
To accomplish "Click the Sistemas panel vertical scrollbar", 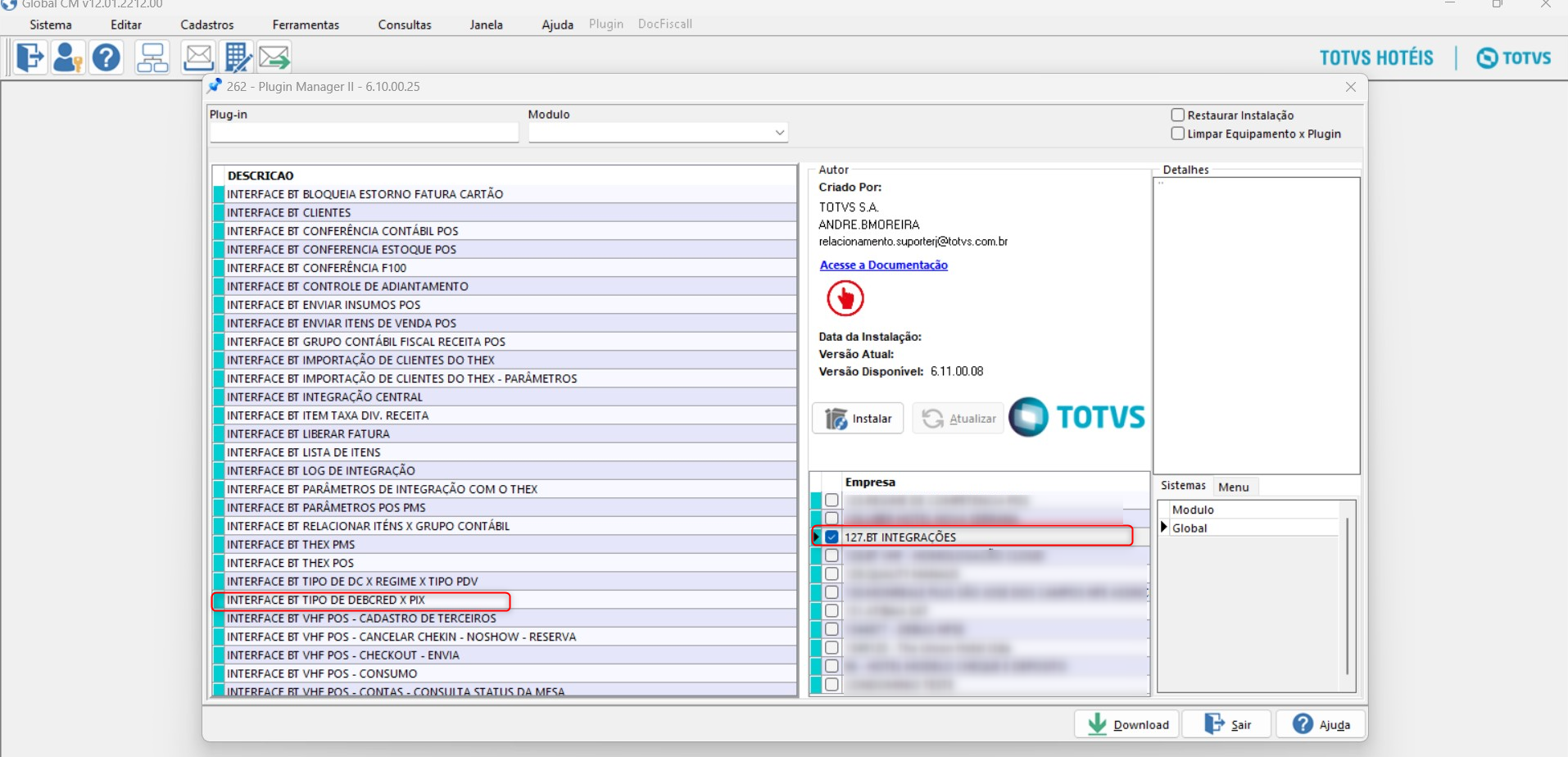I will point(1347,598).
